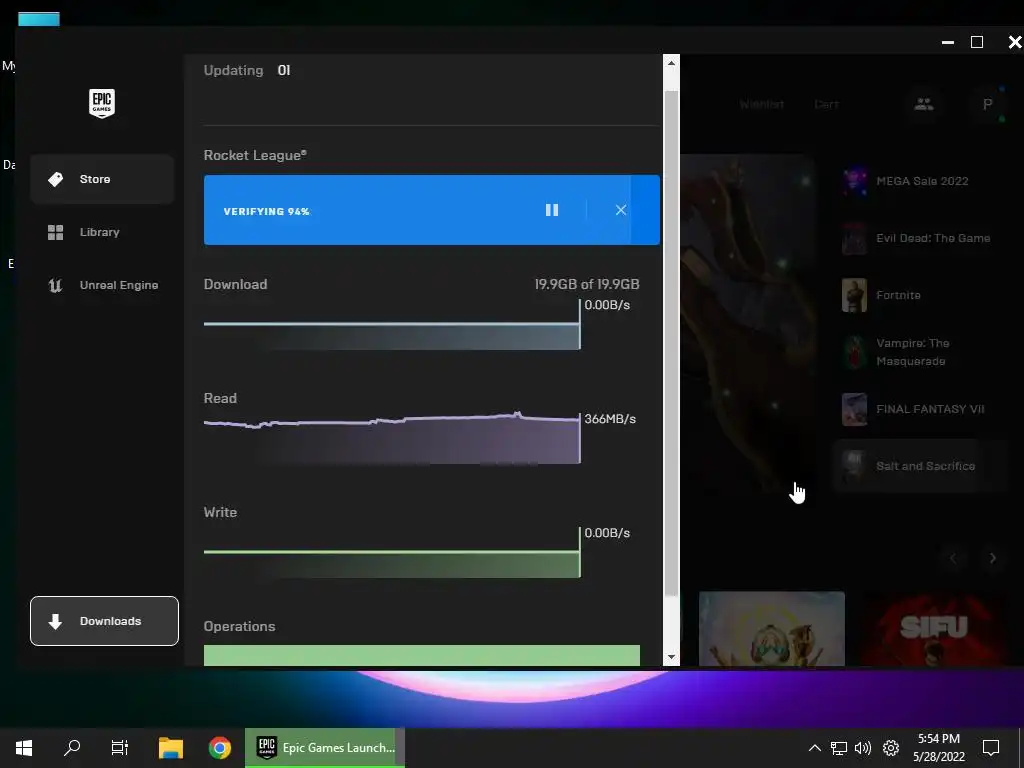The image size is (1024, 768).
Task: Click the Vampire: The Masquerade thumbnail icon
Action: 854,352
